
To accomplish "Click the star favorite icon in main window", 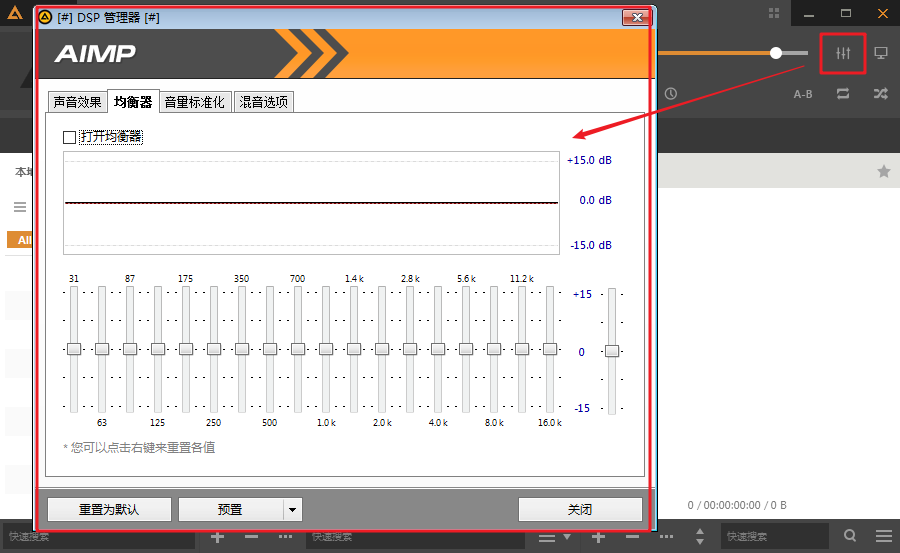I will tap(884, 171).
